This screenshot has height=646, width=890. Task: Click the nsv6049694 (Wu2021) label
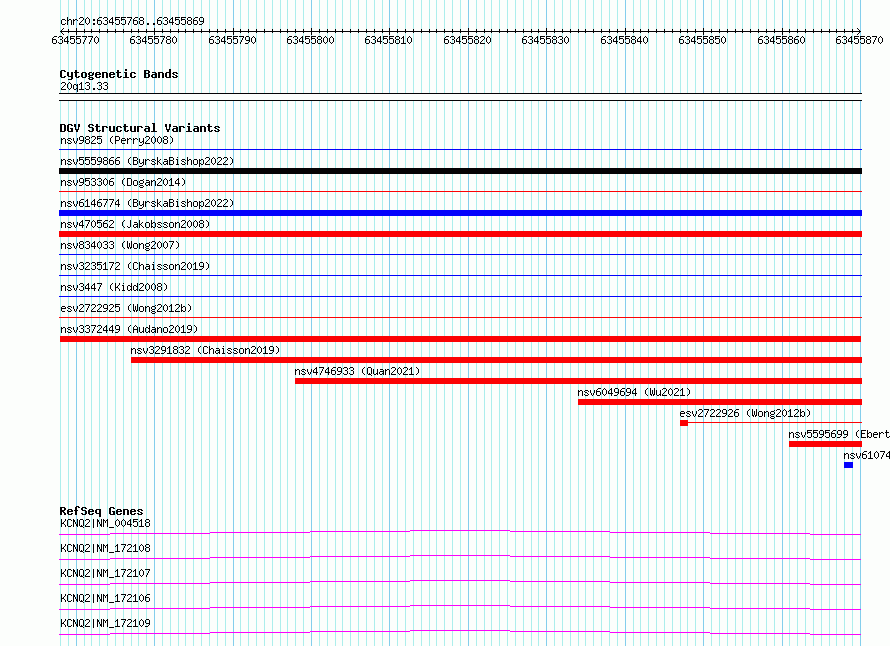pyautogui.click(x=634, y=392)
